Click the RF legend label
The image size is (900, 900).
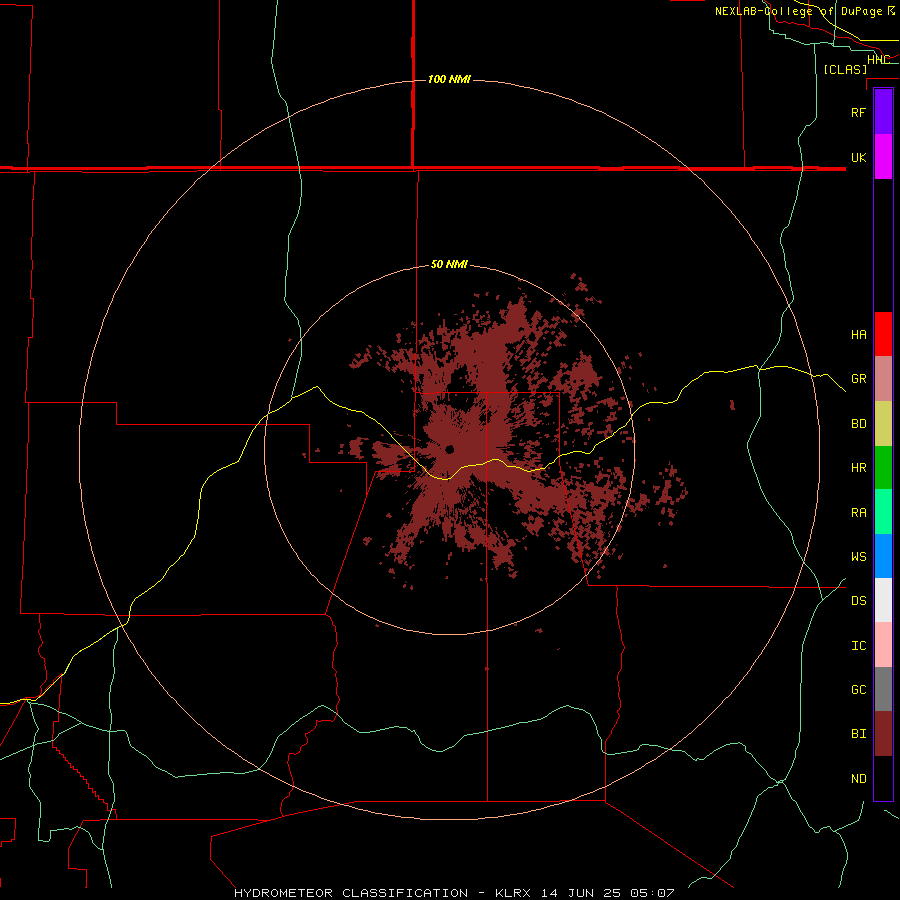click(858, 112)
